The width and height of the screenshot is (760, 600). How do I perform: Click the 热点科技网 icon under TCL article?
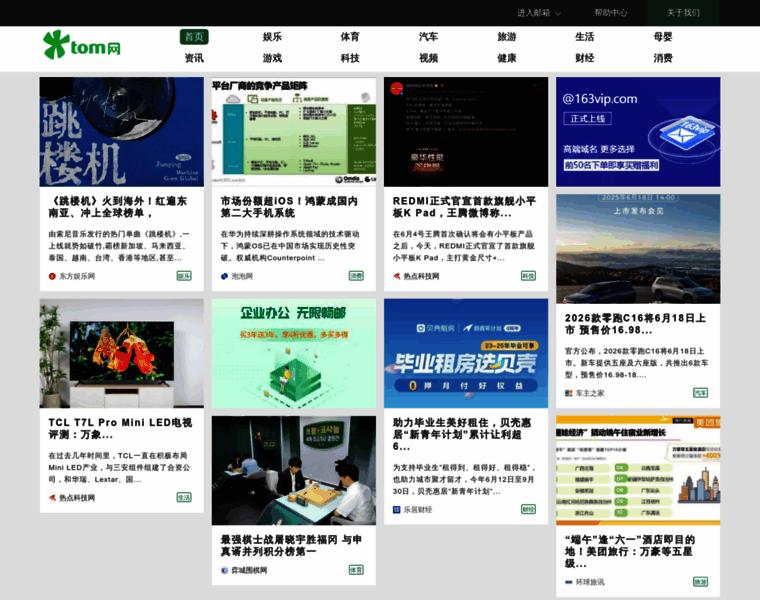(52, 498)
